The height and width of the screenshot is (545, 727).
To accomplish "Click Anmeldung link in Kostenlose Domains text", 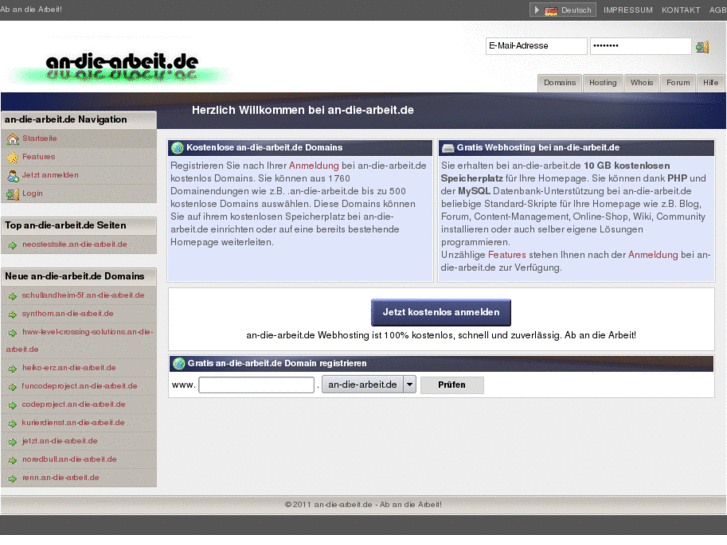I will coord(314,166).
